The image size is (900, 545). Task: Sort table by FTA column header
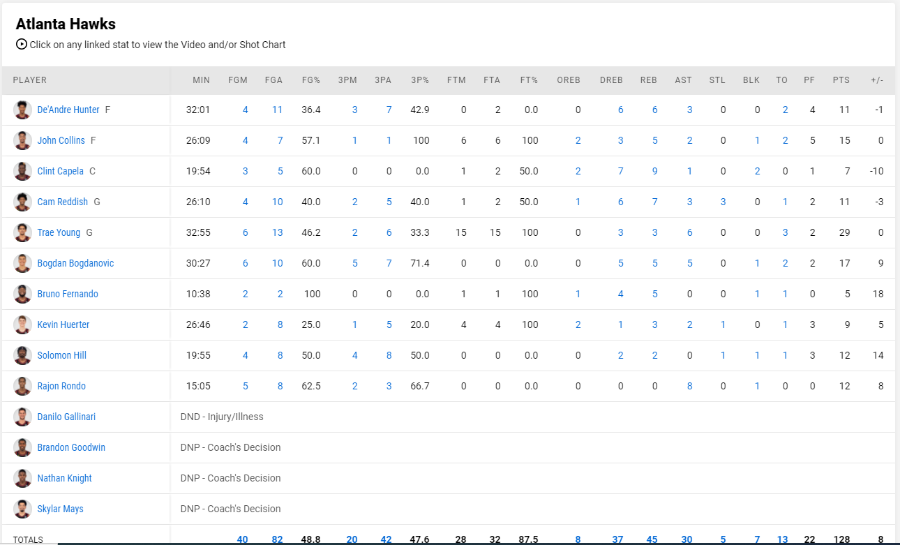(x=491, y=80)
